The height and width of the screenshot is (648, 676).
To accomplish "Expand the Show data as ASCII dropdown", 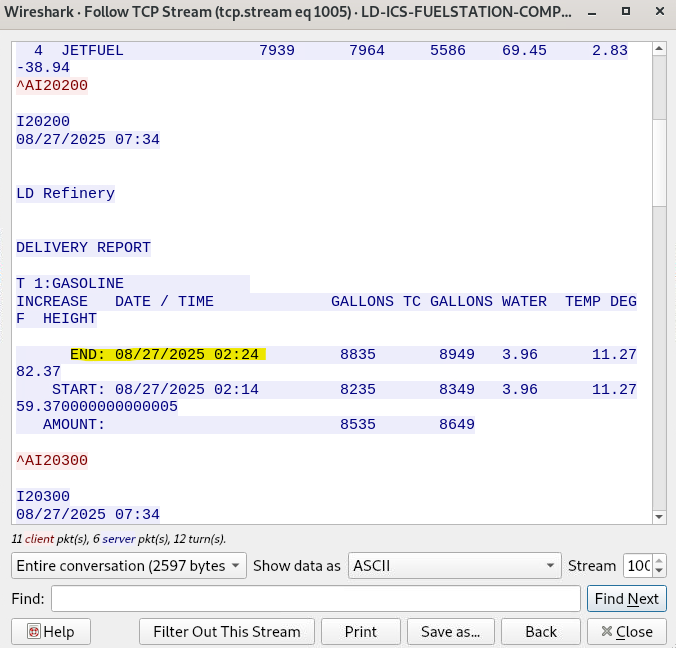I will coord(455,566).
